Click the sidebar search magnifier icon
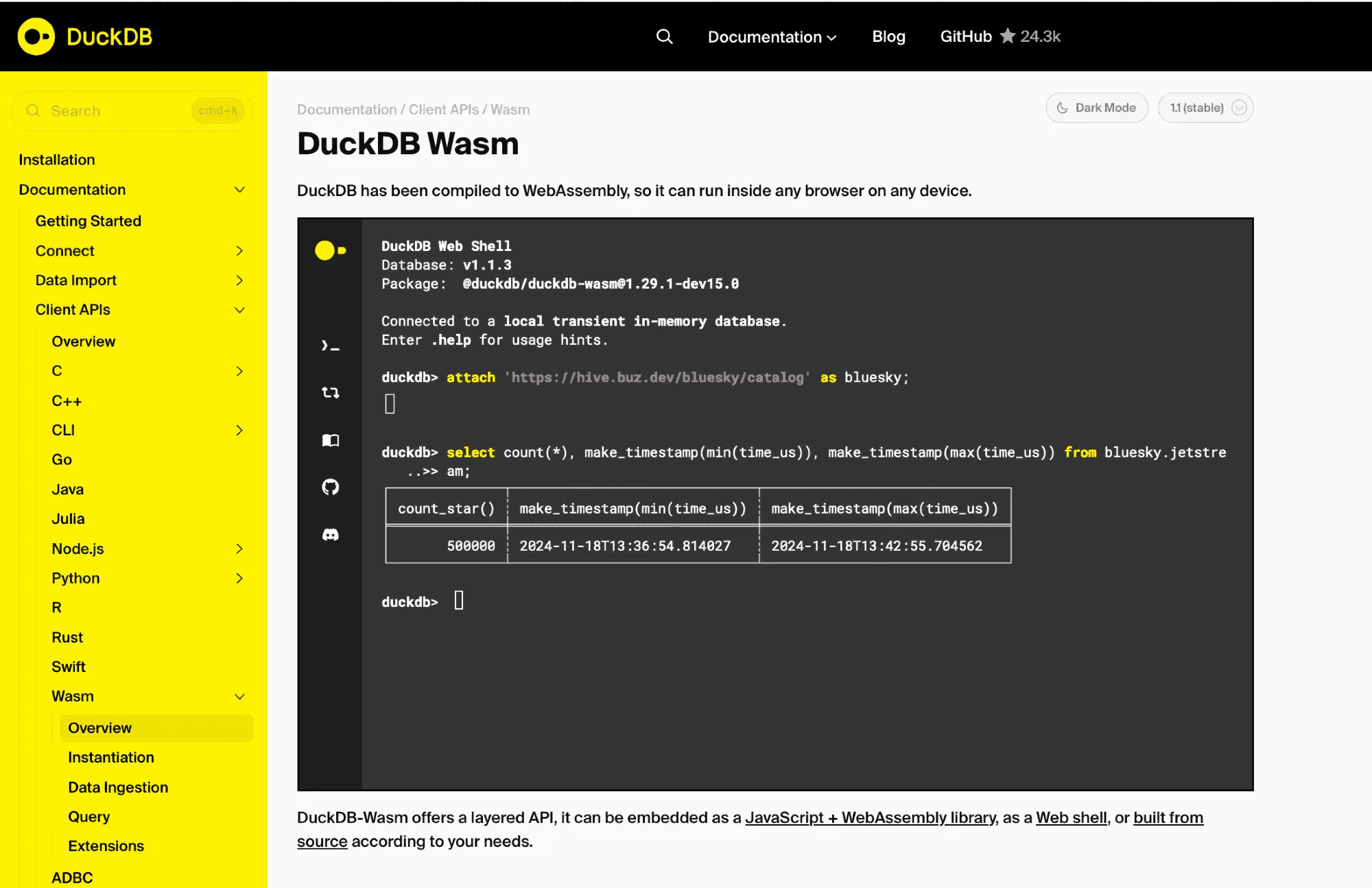Viewport: 1372px width, 888px height. pyautogui.click(x=33, y=110)
